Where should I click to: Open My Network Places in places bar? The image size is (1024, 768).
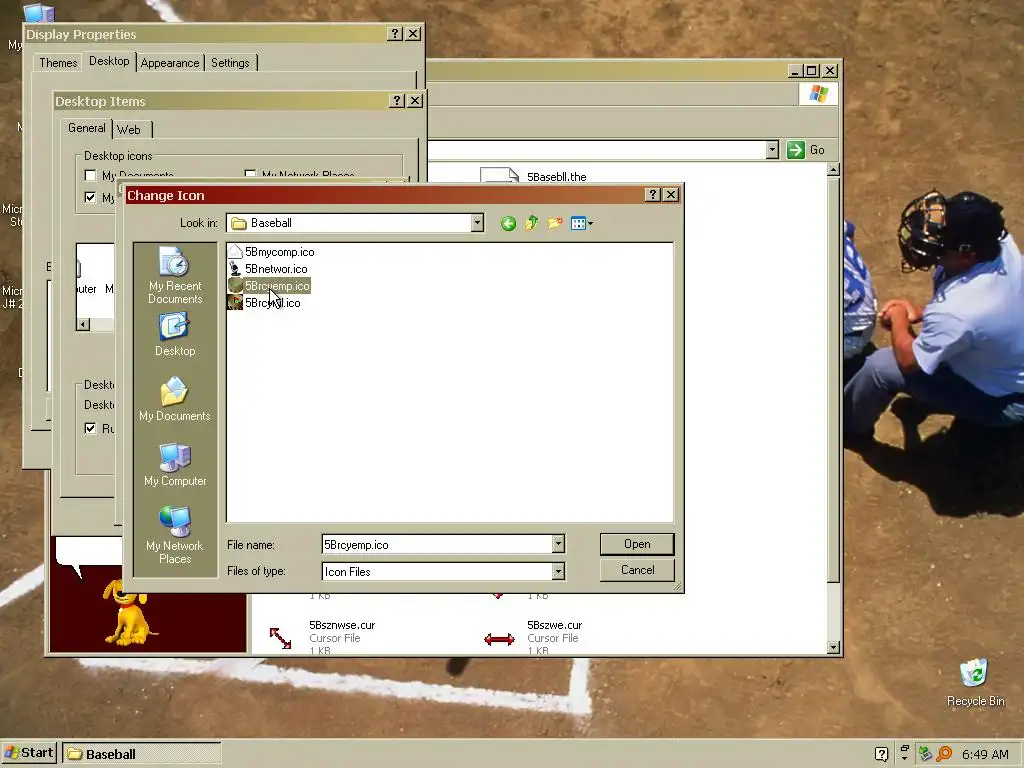pyautogui.click(x=174, y=535)
